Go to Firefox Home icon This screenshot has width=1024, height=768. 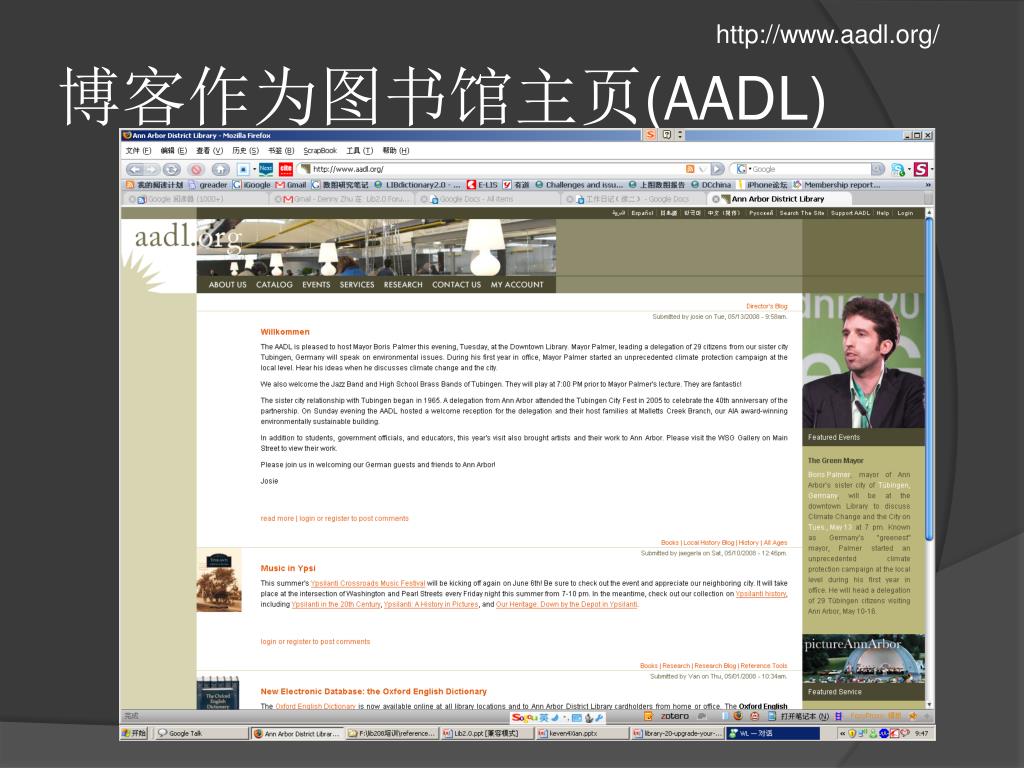(220, 169)
